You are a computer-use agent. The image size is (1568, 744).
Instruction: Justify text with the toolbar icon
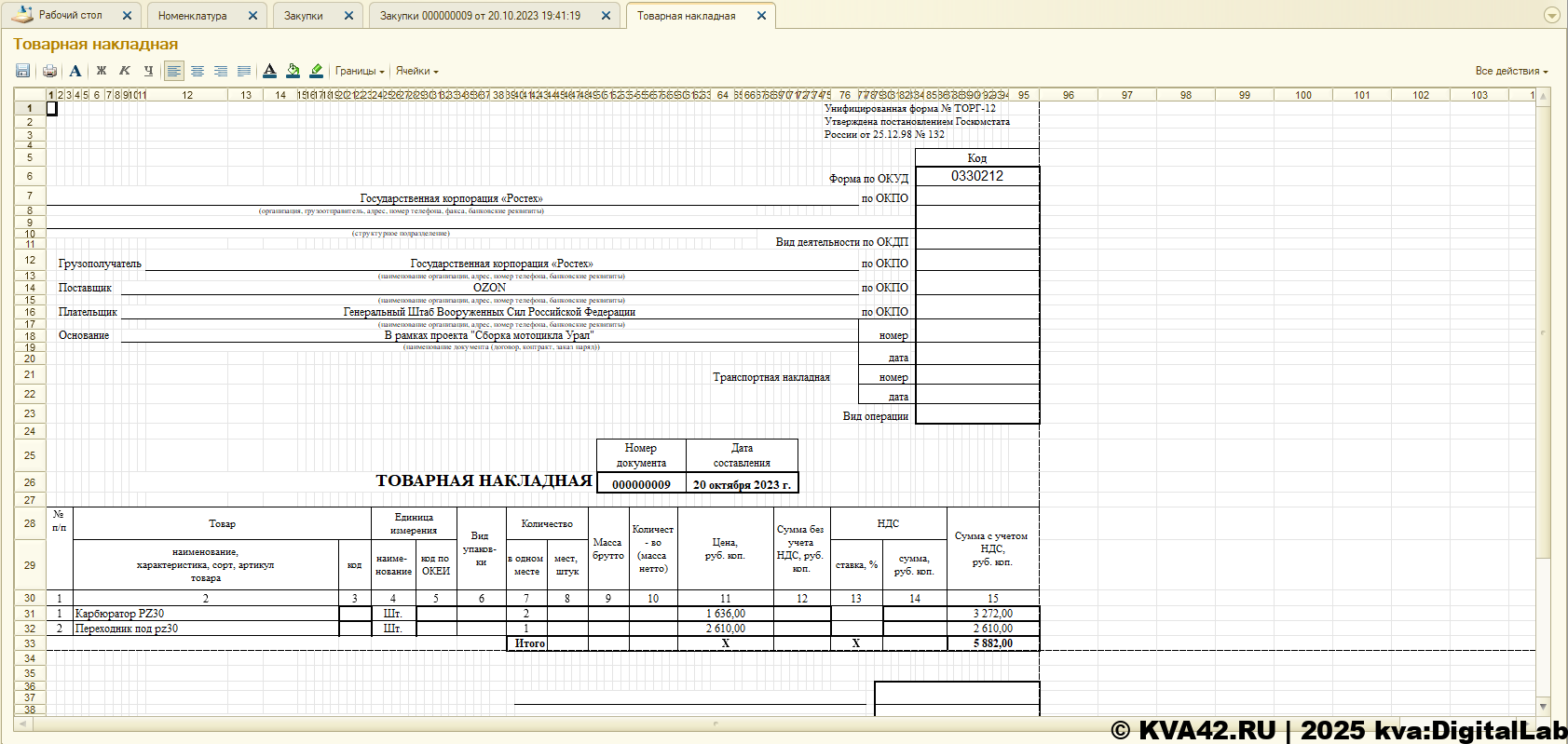[x=244, y=71]
